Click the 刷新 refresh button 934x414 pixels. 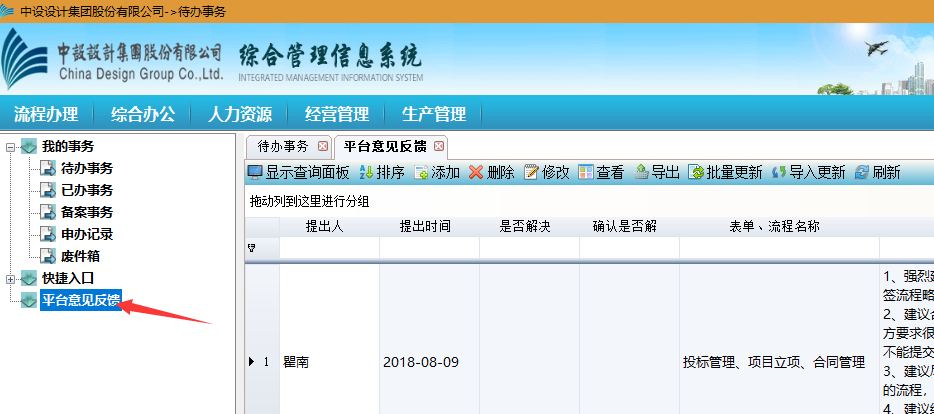[877, 173]
